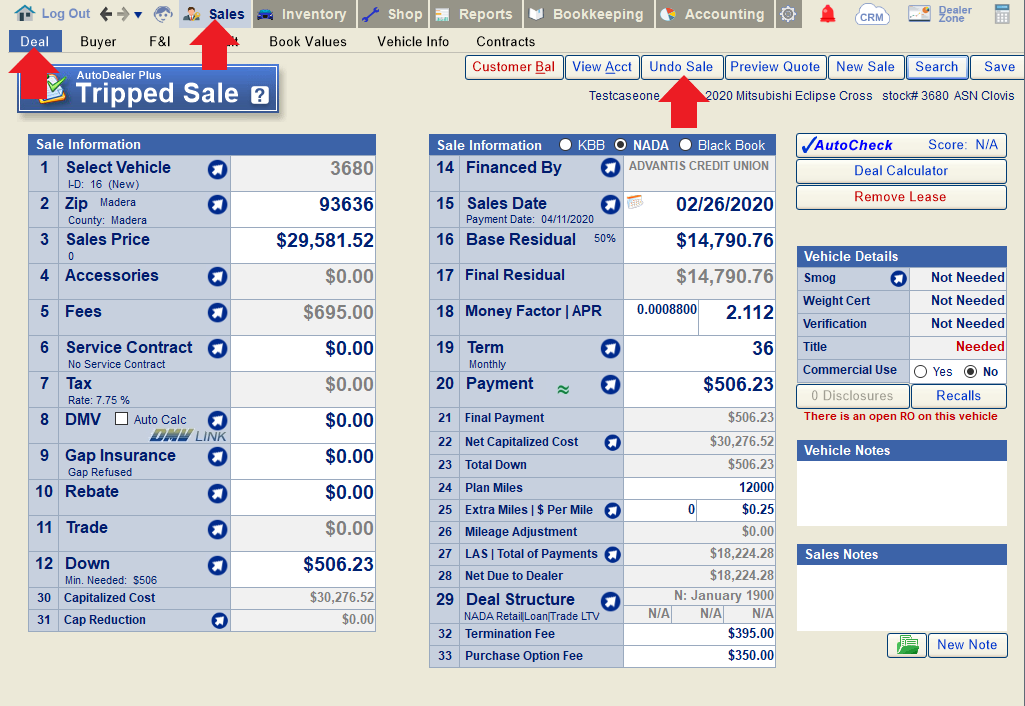Open Accessories arrow button

[217, 277]
